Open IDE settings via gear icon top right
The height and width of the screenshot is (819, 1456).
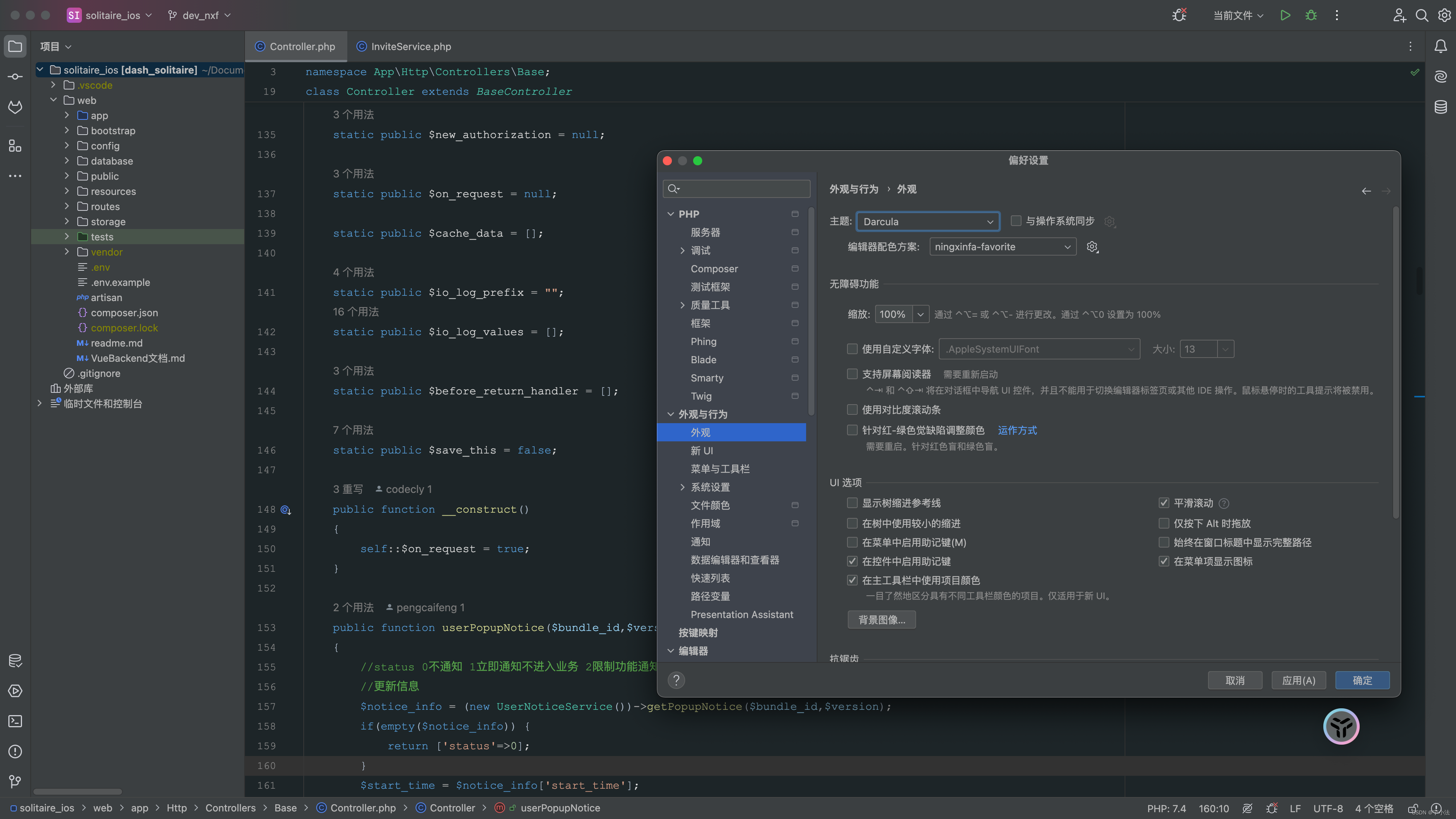(x=1445, y=15)
